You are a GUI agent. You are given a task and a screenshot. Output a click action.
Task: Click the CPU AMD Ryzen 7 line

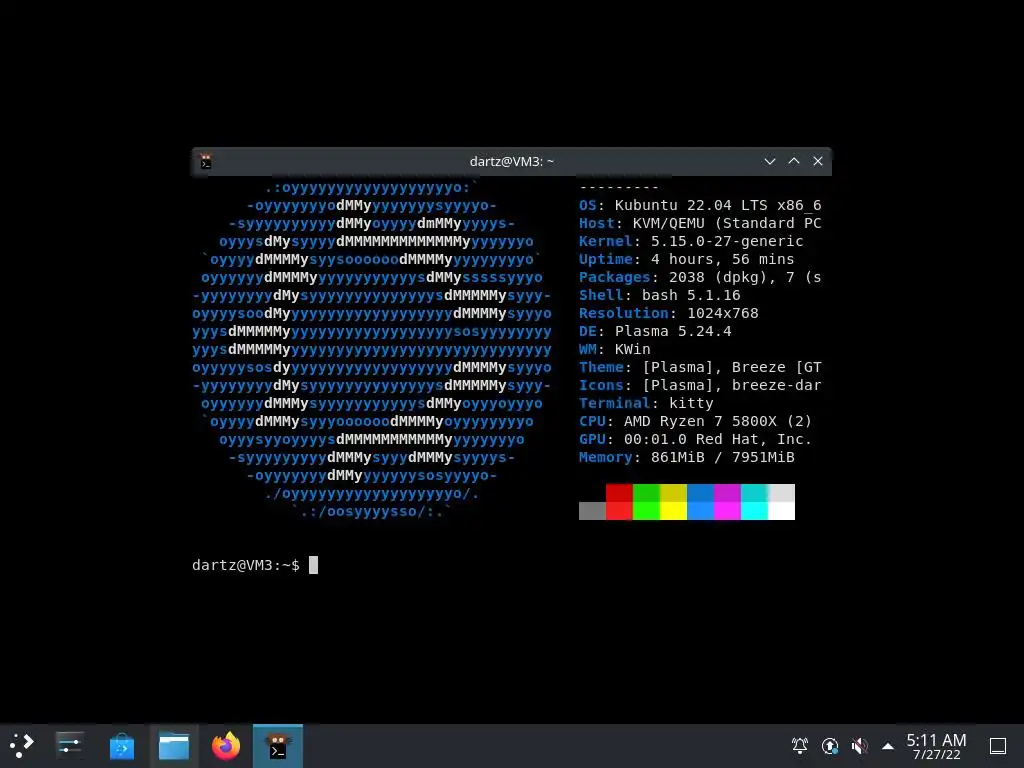[x=696, y=421]
